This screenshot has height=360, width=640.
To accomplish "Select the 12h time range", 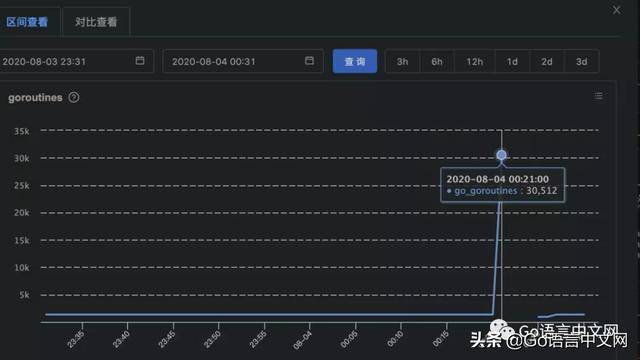I will click(475, 62).
